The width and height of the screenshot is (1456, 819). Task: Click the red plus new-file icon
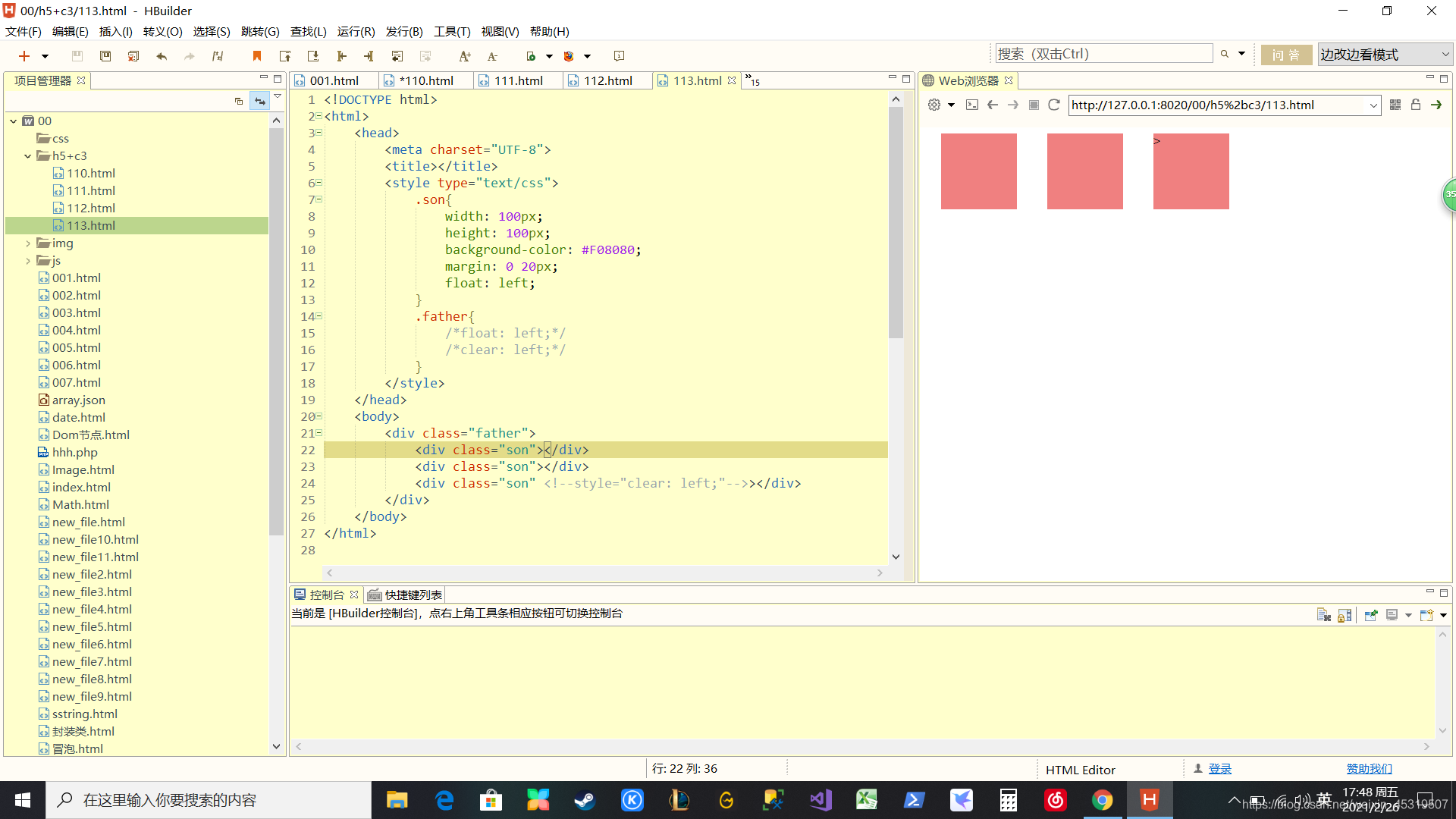click(24, 56)
